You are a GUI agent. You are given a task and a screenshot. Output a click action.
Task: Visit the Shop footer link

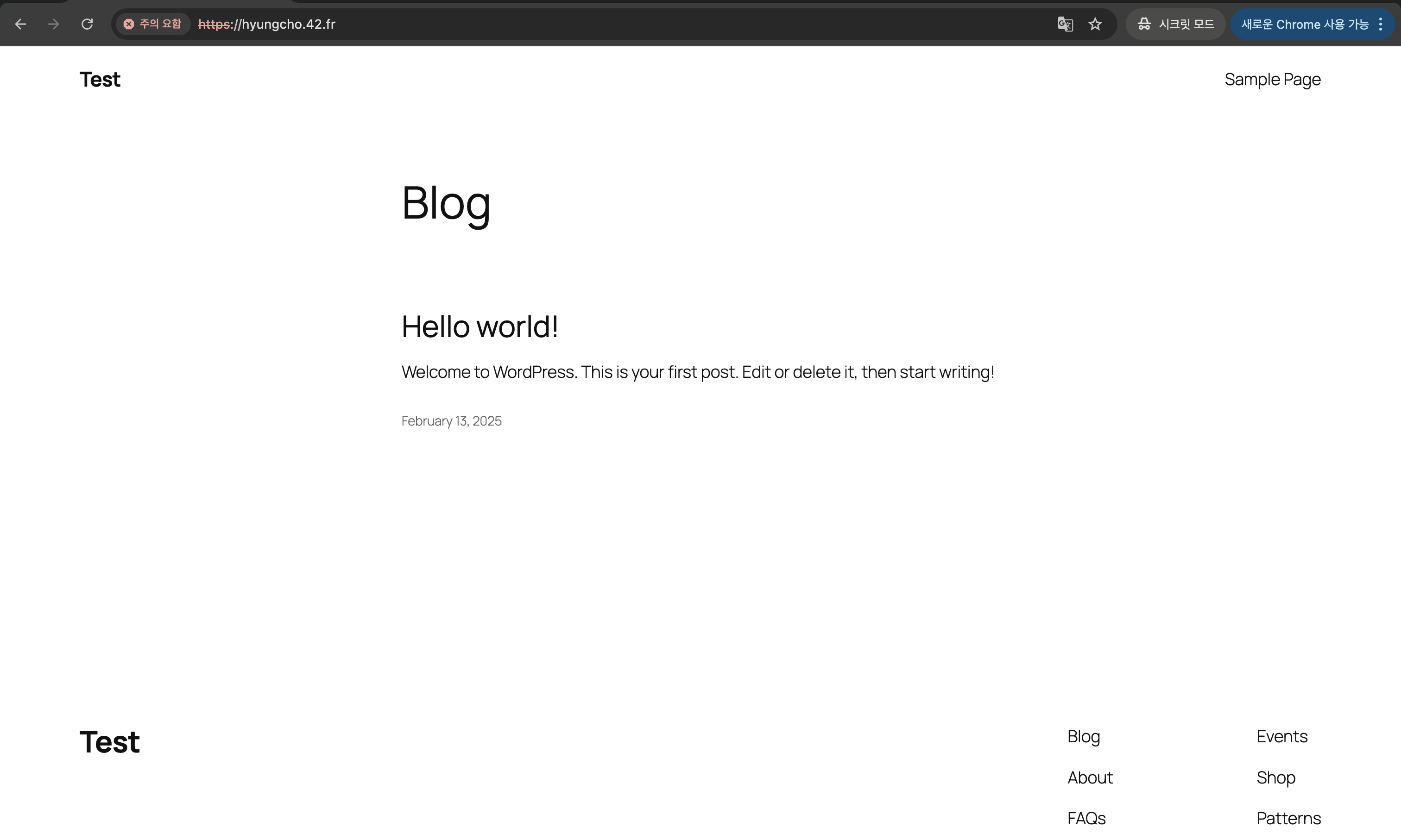1275,778
